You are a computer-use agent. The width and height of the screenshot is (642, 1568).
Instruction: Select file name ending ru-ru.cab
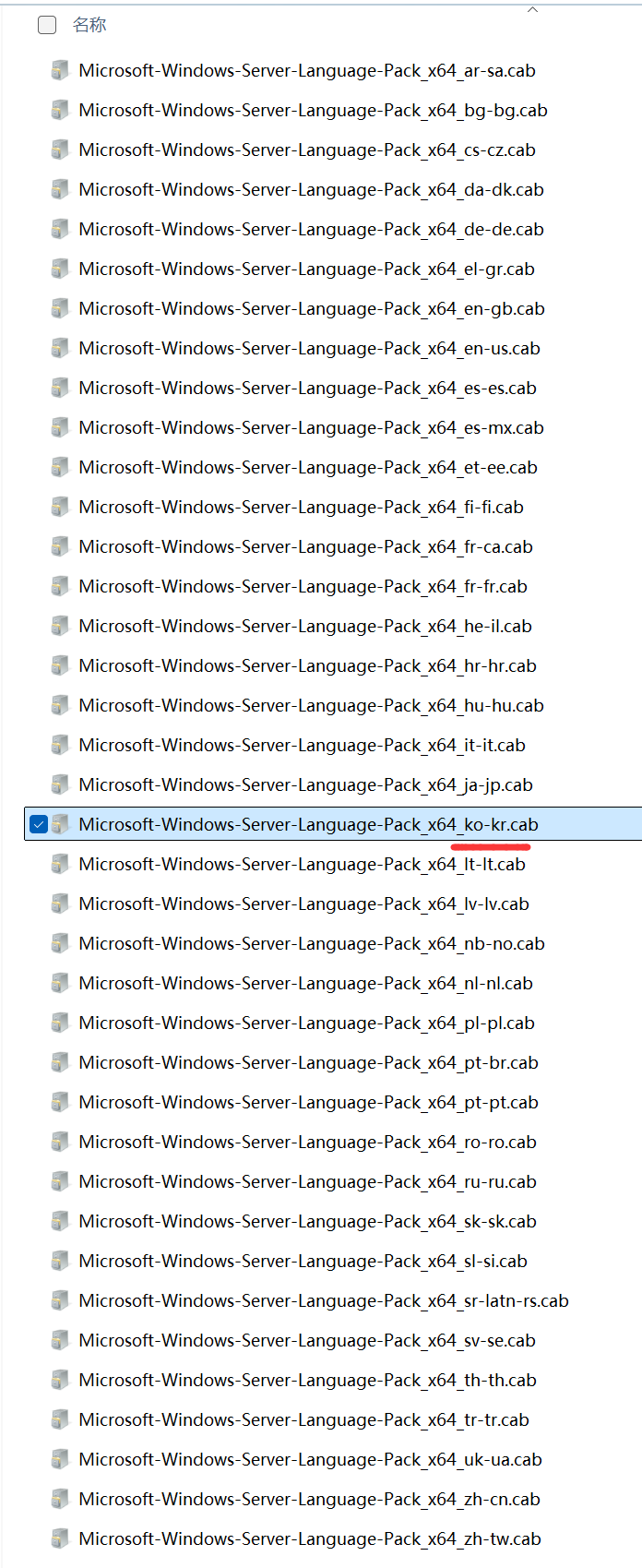pos(307,1182)
